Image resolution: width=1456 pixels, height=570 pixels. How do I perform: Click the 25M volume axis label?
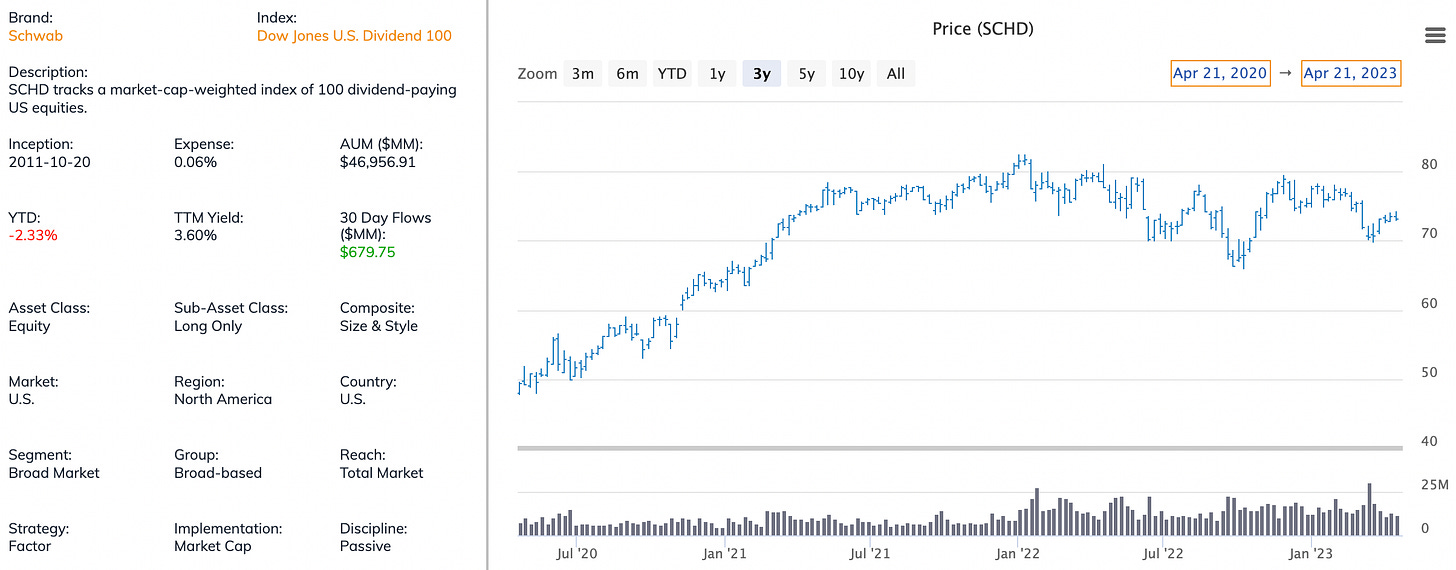pyautogui.click(x=1433, y=485)
